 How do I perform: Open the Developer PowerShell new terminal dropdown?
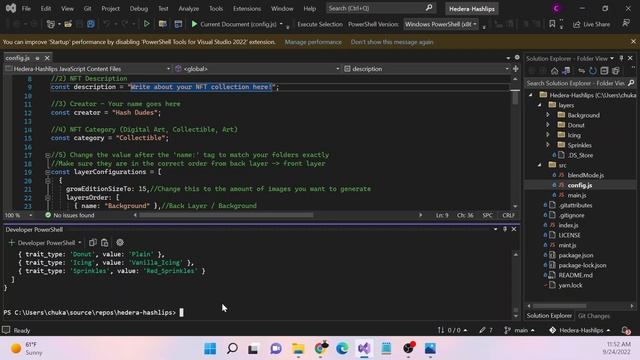pos(80,243)
